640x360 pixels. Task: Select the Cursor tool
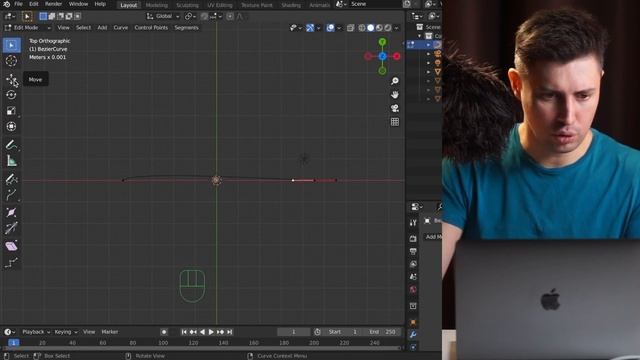coord(11,61)
